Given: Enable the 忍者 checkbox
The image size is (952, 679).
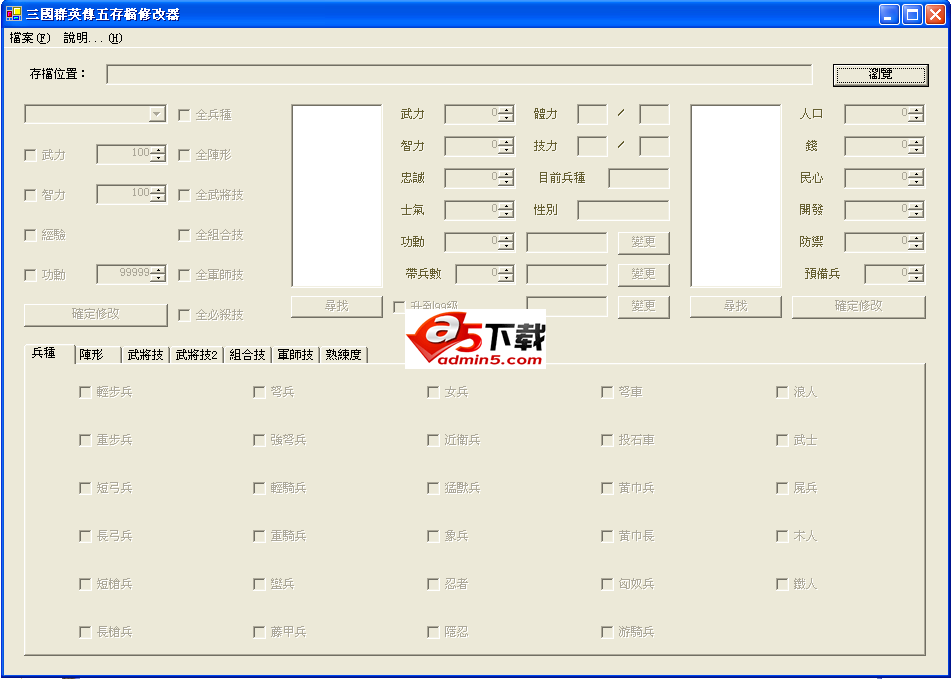Looking at the screenshot, I should [x=433, y=584].
